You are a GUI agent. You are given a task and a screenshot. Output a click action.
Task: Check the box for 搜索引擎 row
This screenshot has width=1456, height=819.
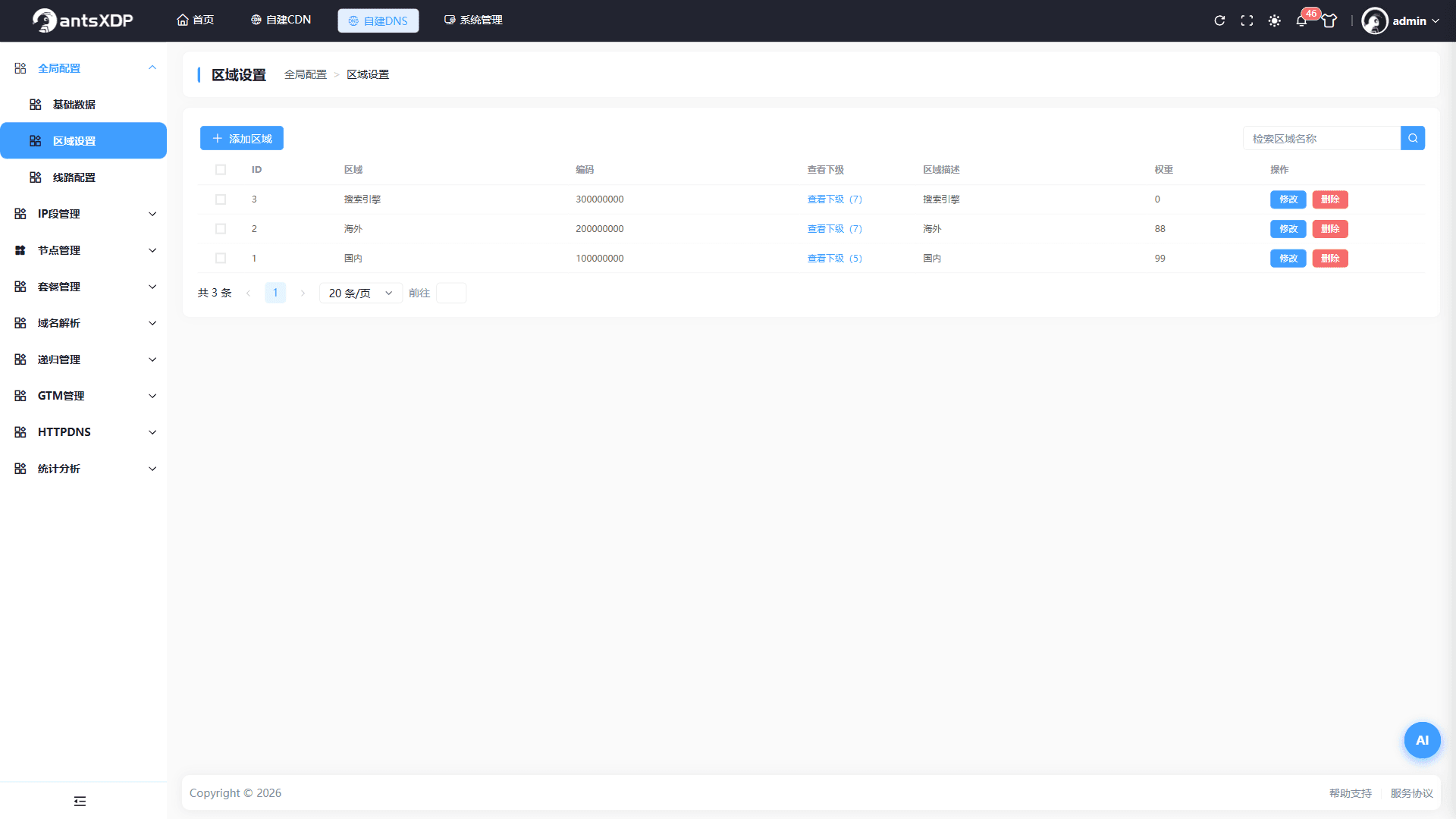pos(221,199)
